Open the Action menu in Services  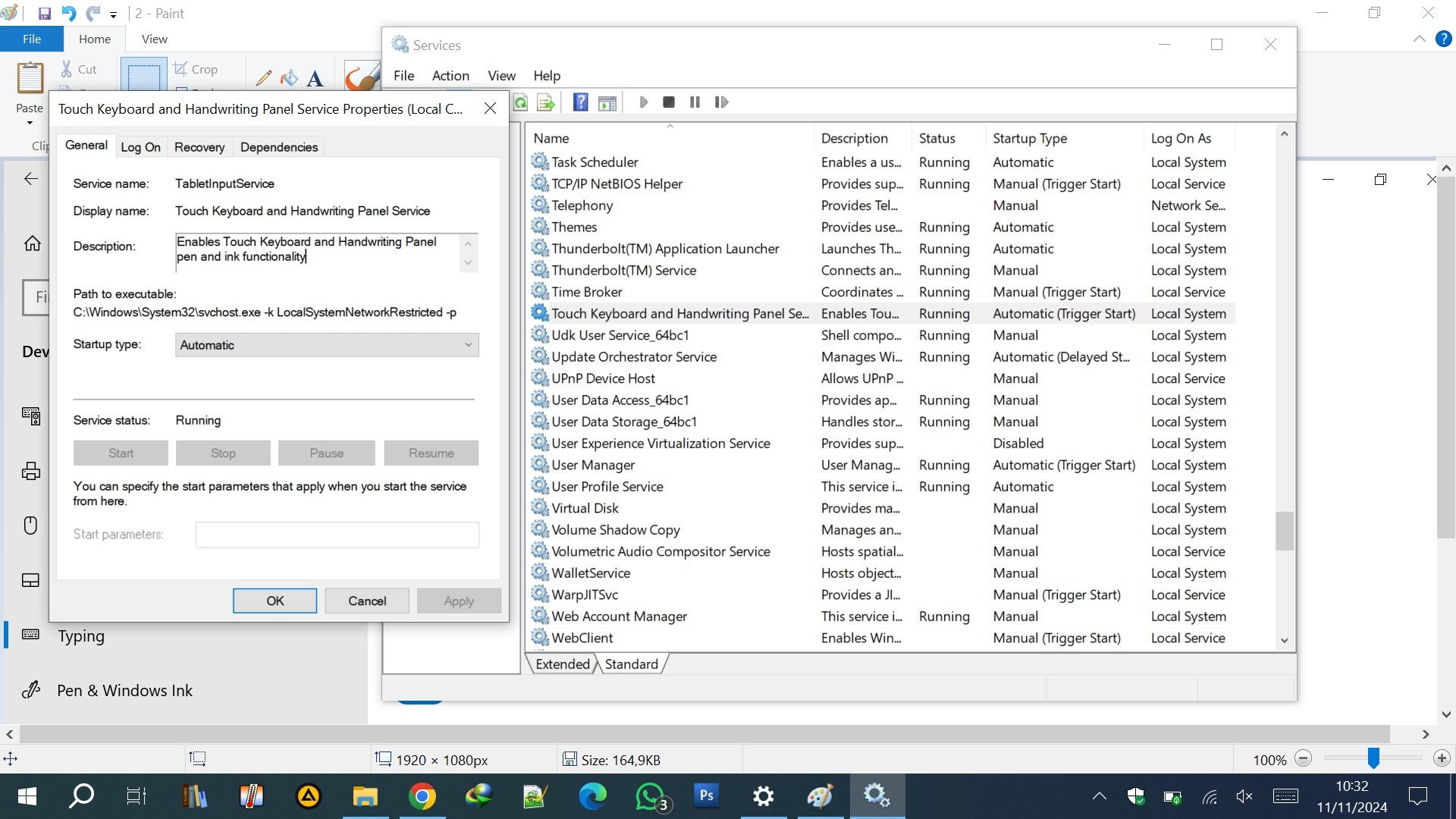450,76
